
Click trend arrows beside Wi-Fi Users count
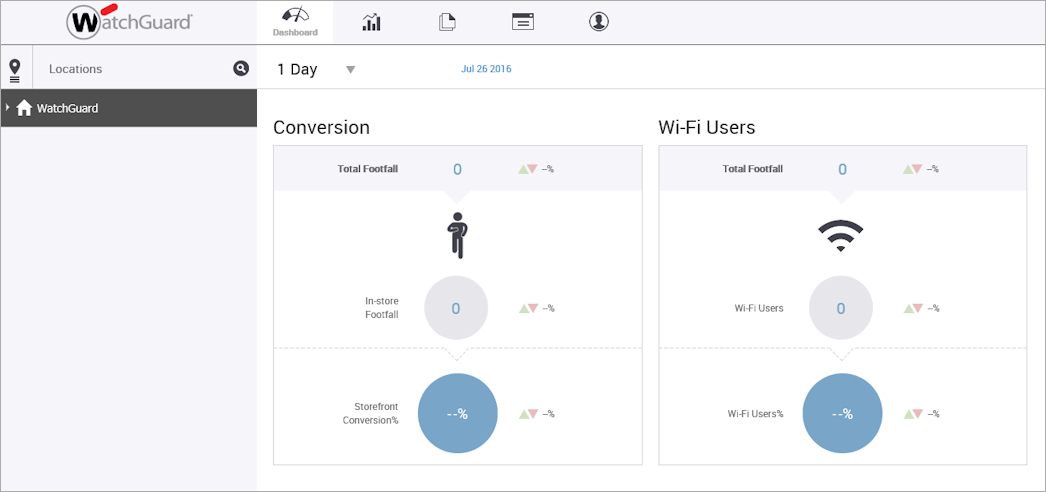tap(913, 308)
